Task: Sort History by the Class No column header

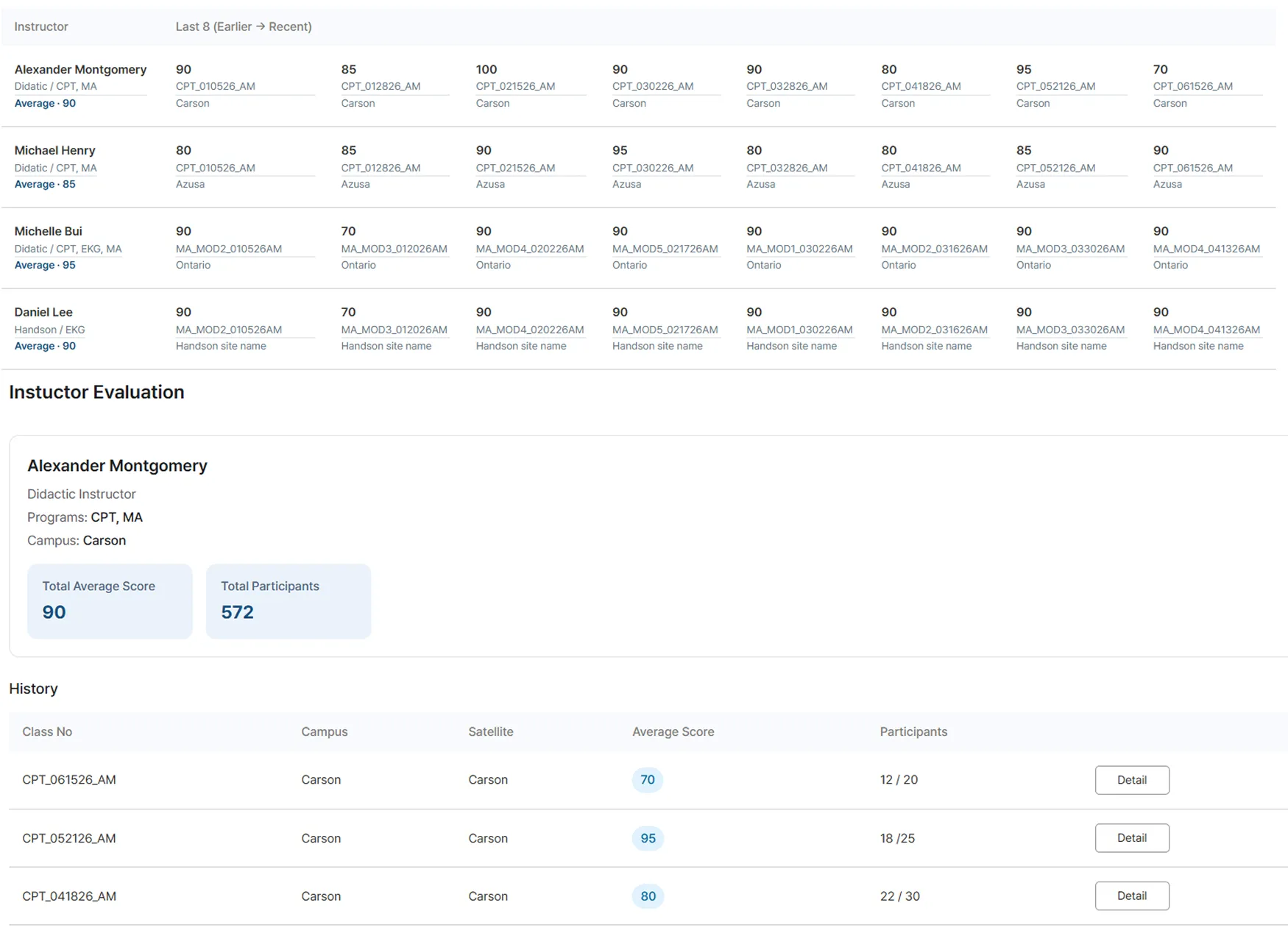Action: tap(47, 731)
